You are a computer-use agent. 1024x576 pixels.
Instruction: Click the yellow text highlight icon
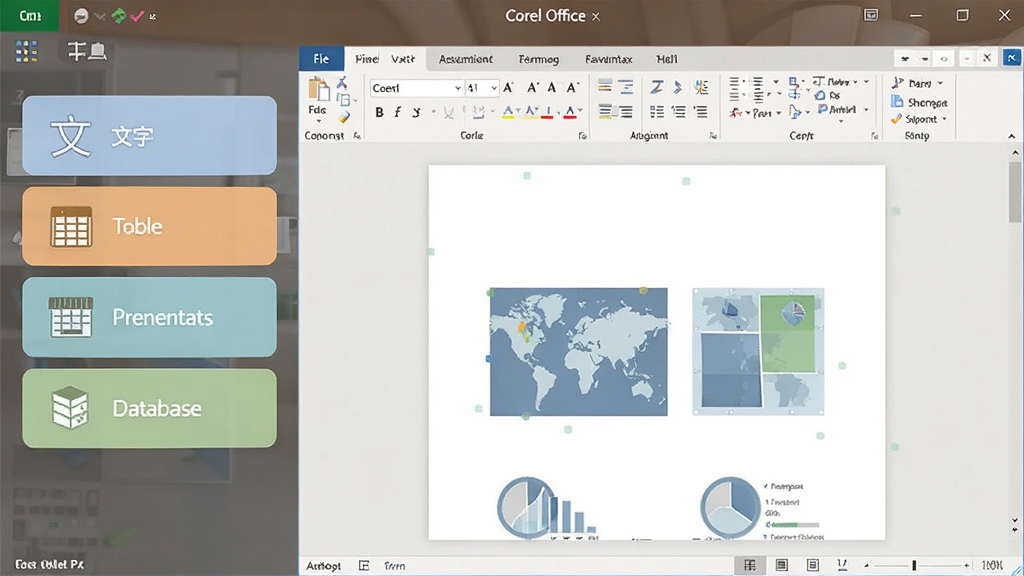tap(507, 112)
